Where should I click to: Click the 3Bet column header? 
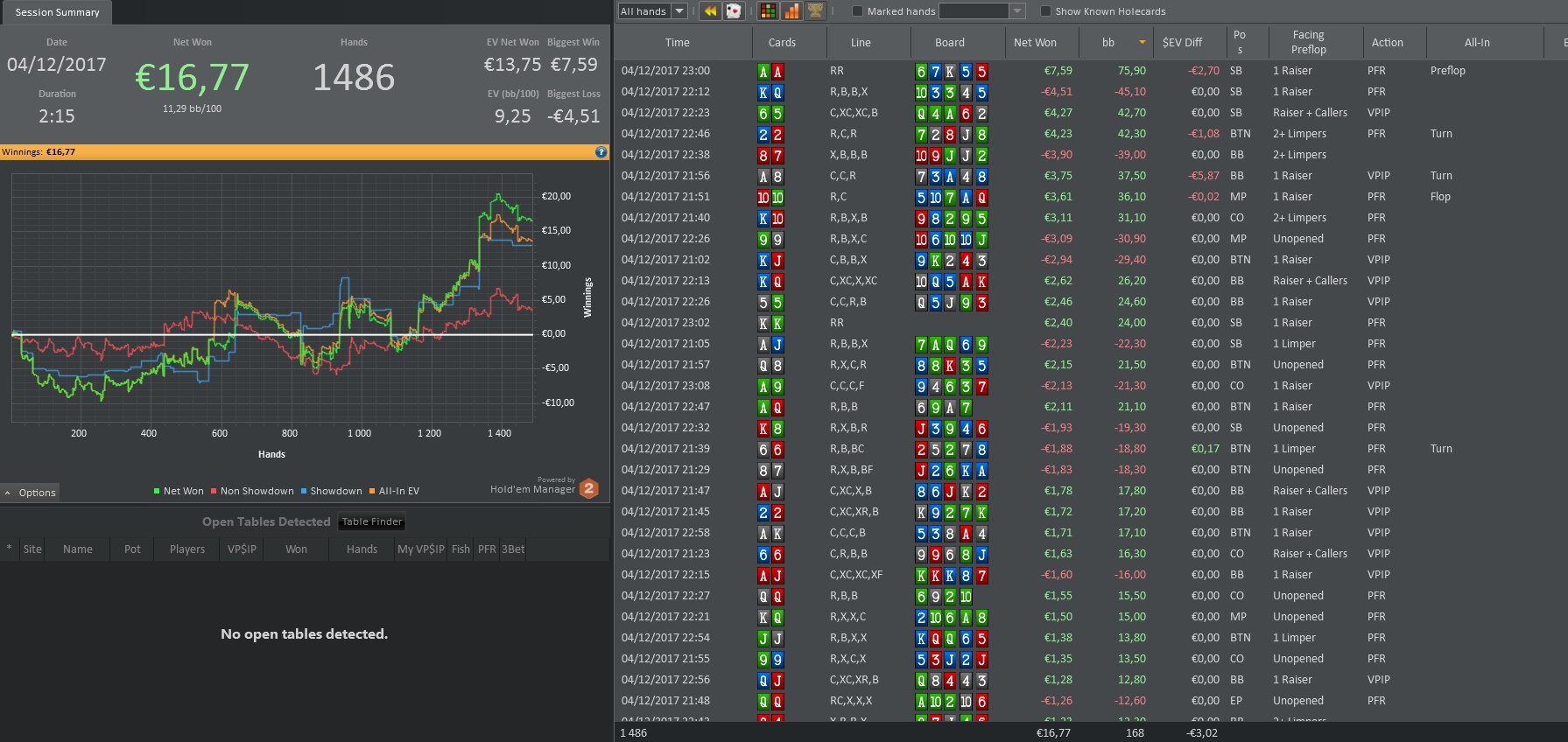(513, 549)
